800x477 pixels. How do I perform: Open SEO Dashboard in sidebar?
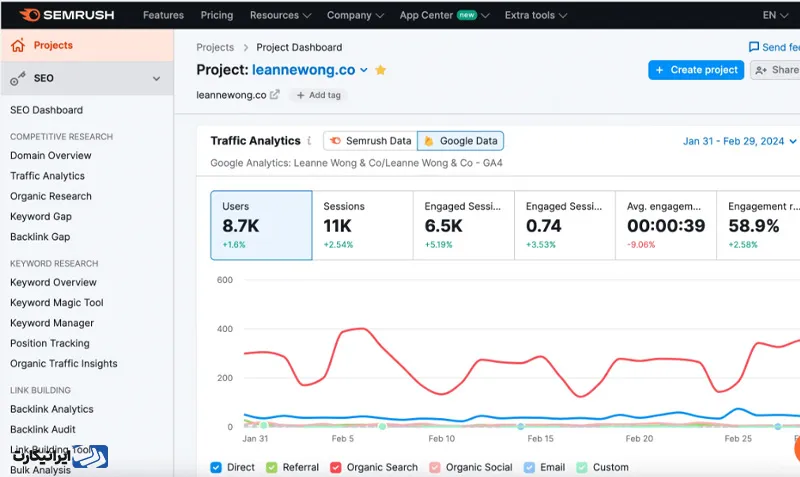[46, 110]
